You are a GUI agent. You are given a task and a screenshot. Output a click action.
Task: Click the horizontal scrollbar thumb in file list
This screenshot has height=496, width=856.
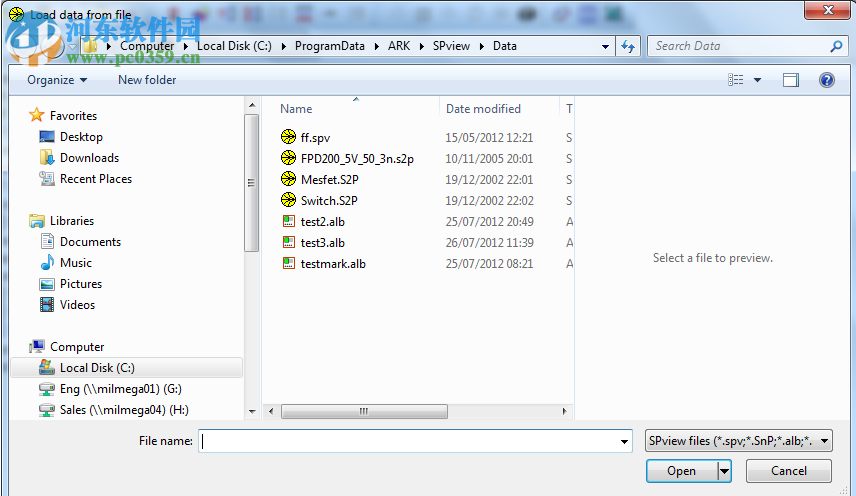(x=364, y=411)
